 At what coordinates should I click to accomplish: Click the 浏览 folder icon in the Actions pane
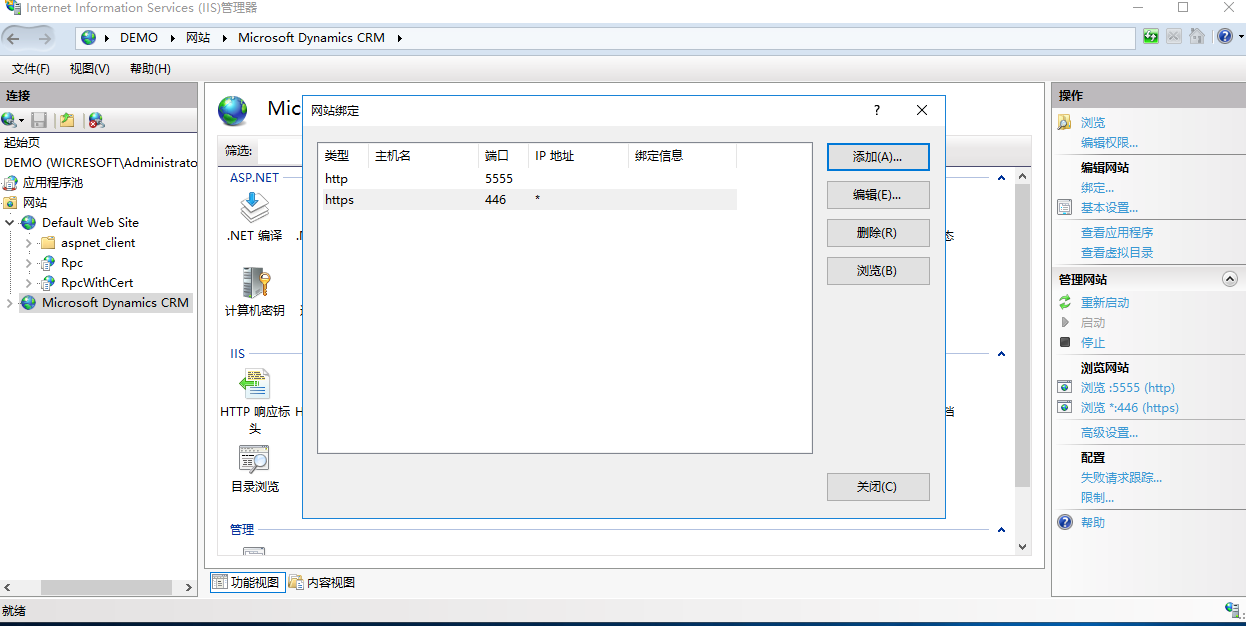[x=1065, y=122]
